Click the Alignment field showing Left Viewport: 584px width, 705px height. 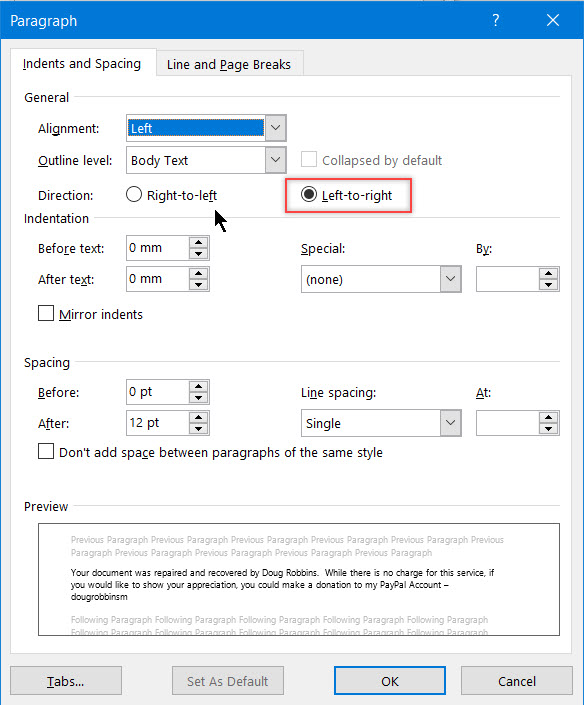click(196, 128)
